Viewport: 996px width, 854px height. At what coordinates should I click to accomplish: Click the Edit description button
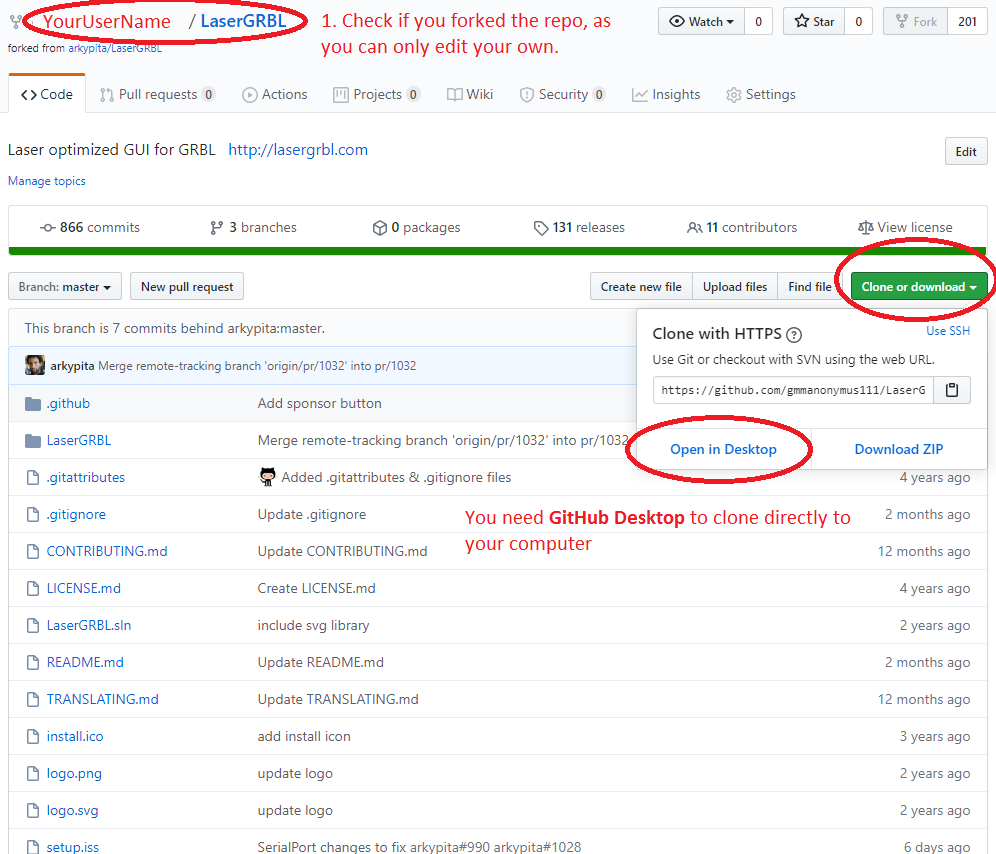coord(966,151)
